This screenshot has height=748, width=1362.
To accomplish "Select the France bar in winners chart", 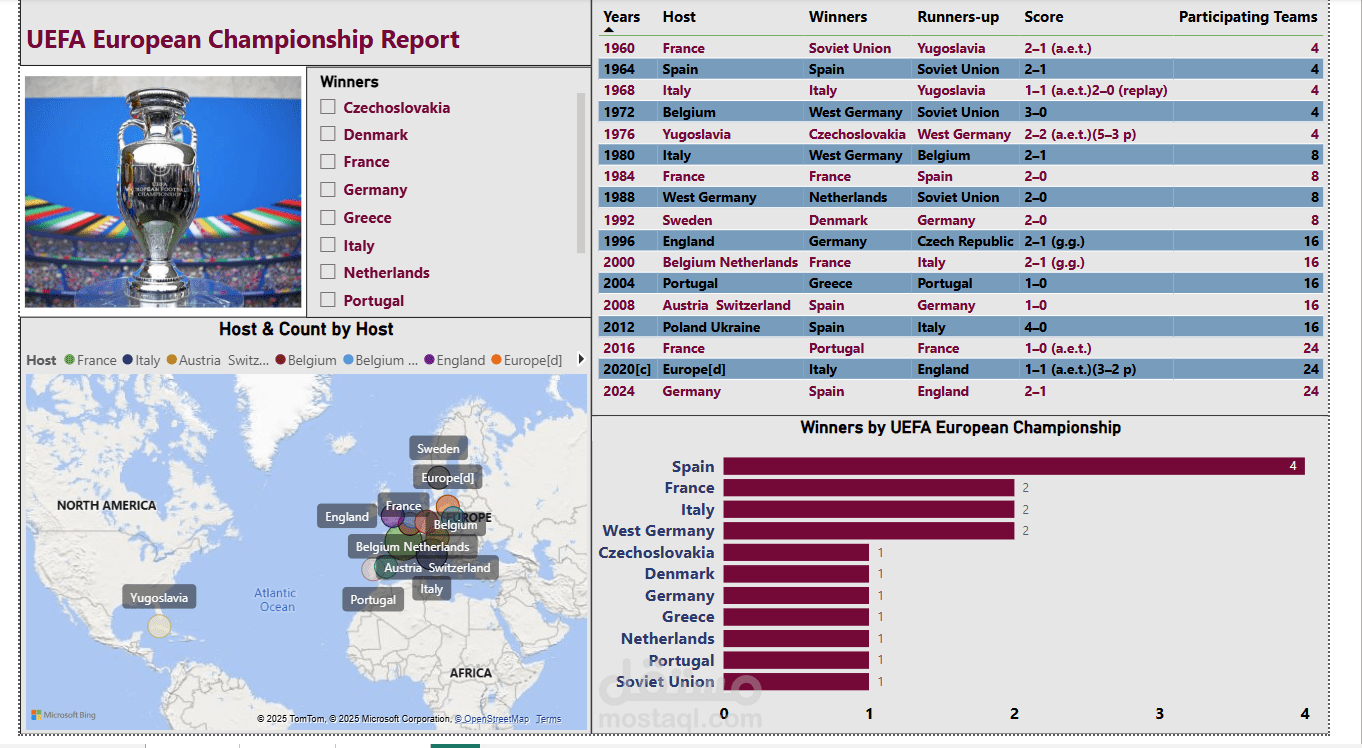I will 869,488.
